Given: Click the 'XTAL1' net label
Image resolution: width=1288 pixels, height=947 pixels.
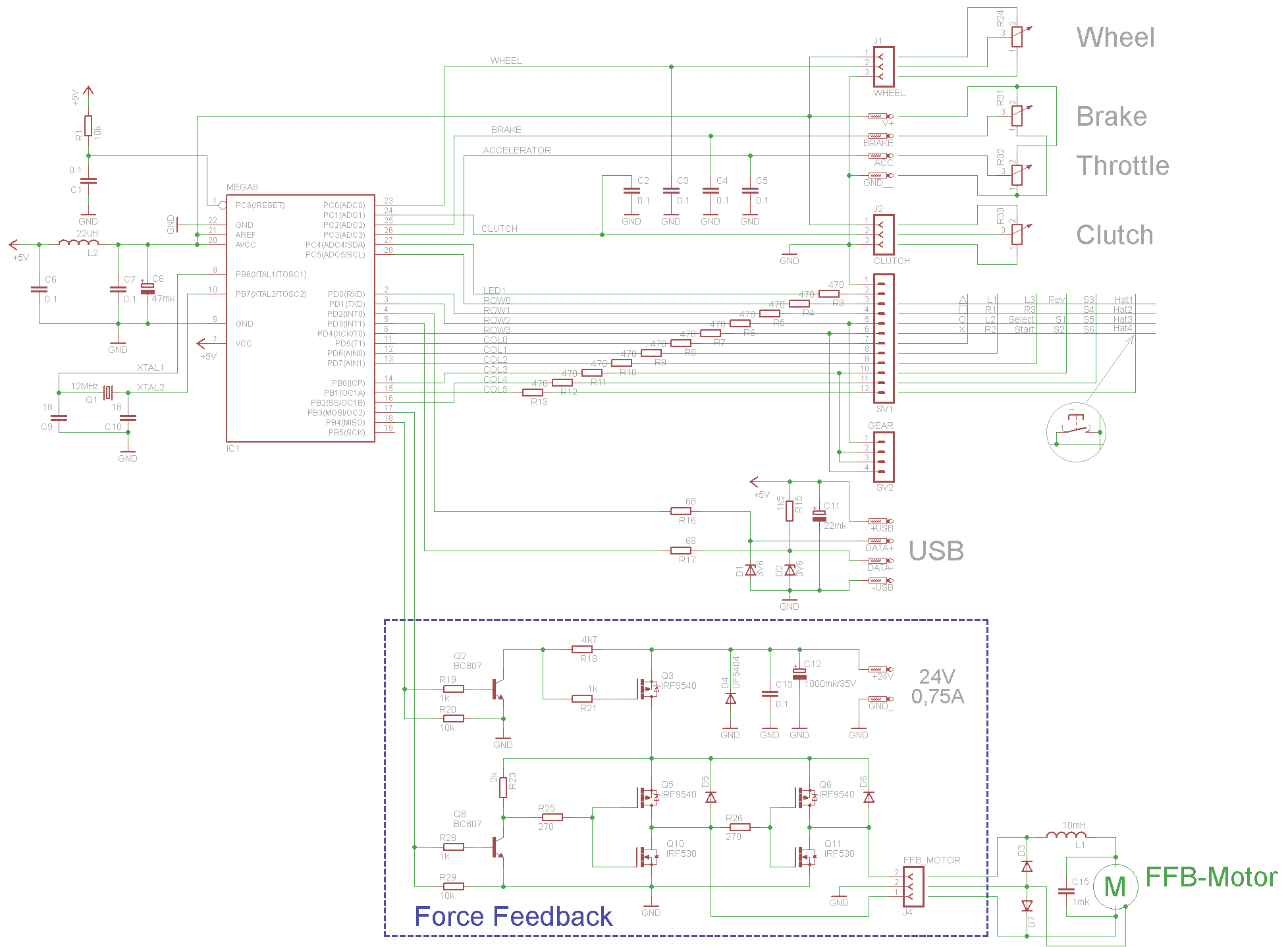Looking at the screenshot, I should tap(151, 367).
